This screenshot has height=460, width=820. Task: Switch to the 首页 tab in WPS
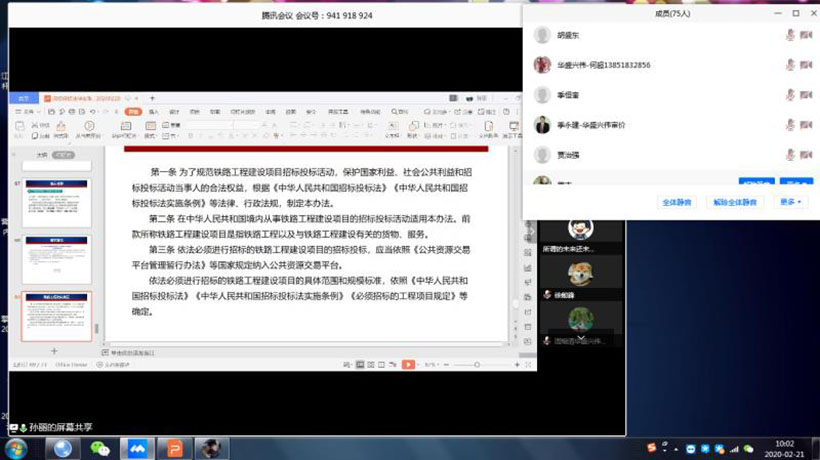coord(23,99)
